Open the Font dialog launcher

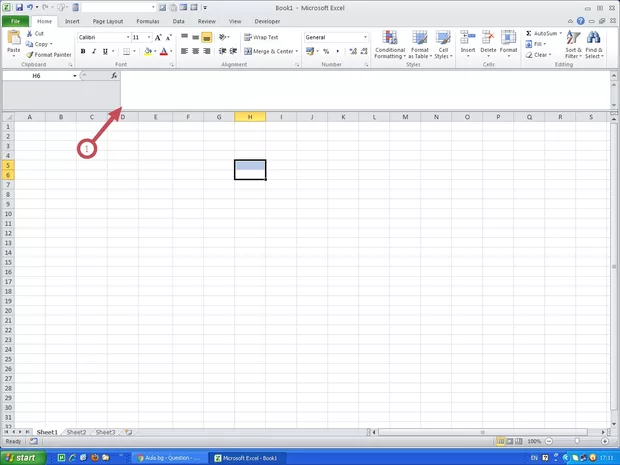tap(172, 65)
